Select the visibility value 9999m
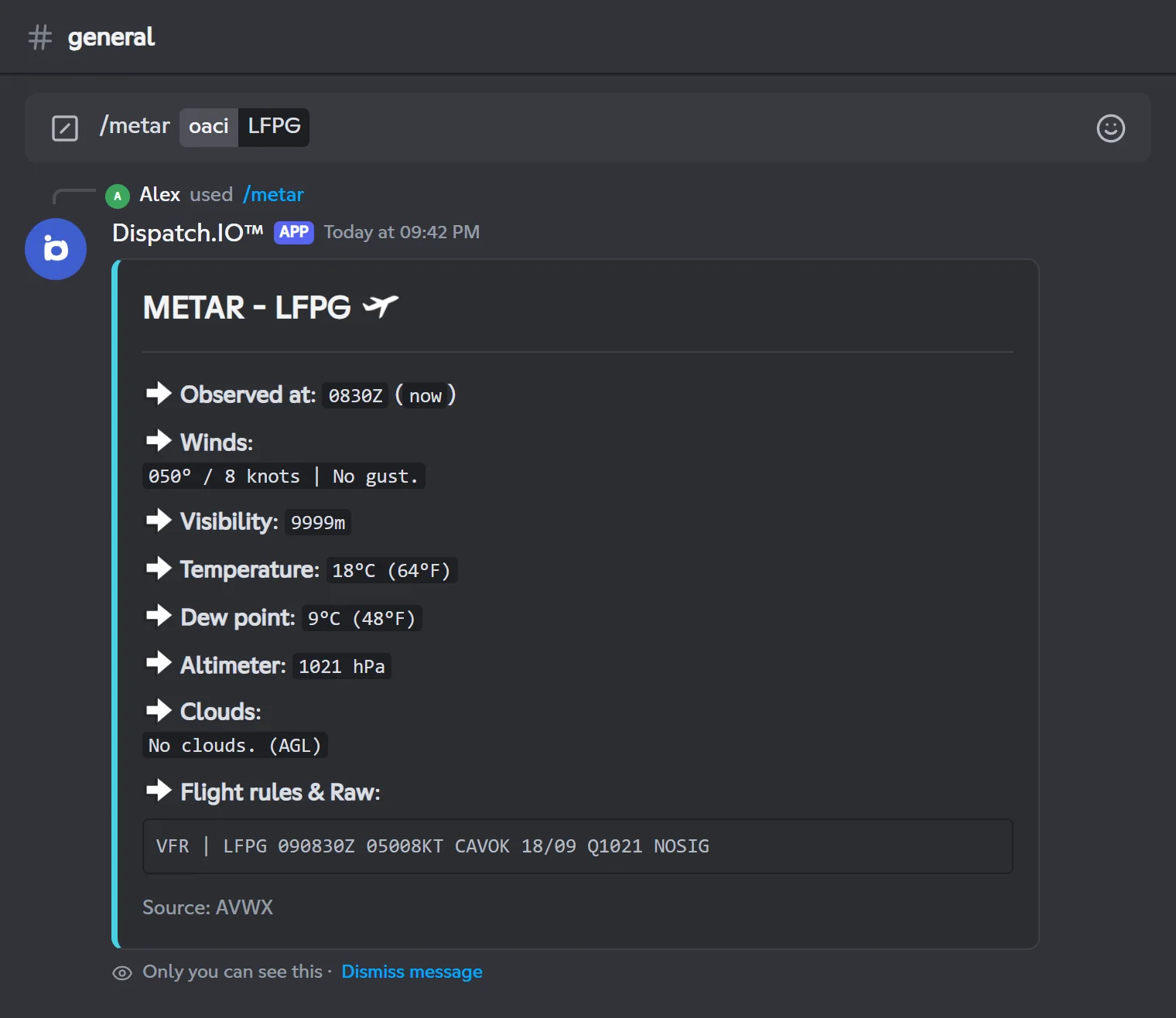Image resolution: width=1176 pixels, height=1018 pixels. pos(318,522)
